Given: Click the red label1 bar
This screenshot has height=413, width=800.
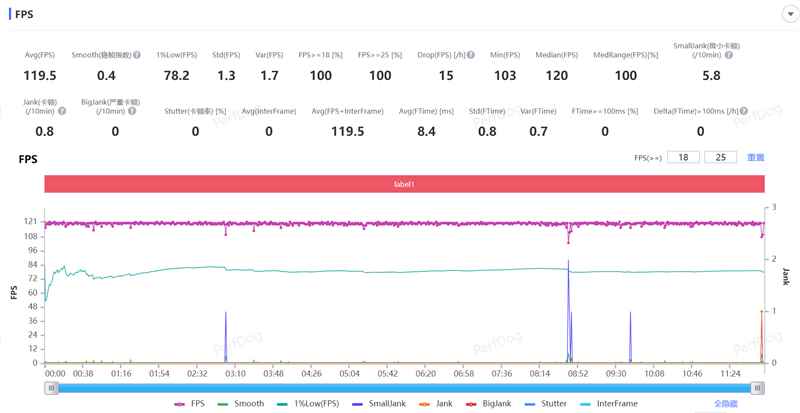Looking at the screenshot, I should [404, 184].
